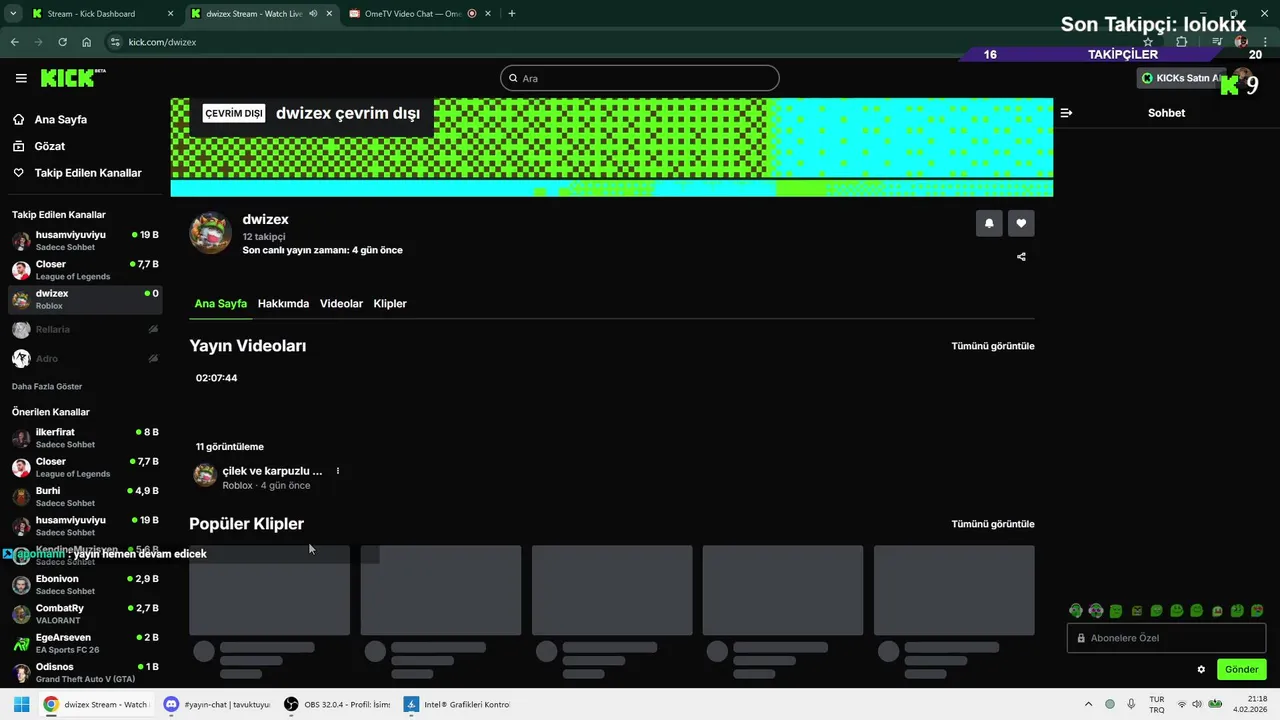Open the tab search dropdown
Viewport: 1280px width, 720px height.
tap(13, 14)
